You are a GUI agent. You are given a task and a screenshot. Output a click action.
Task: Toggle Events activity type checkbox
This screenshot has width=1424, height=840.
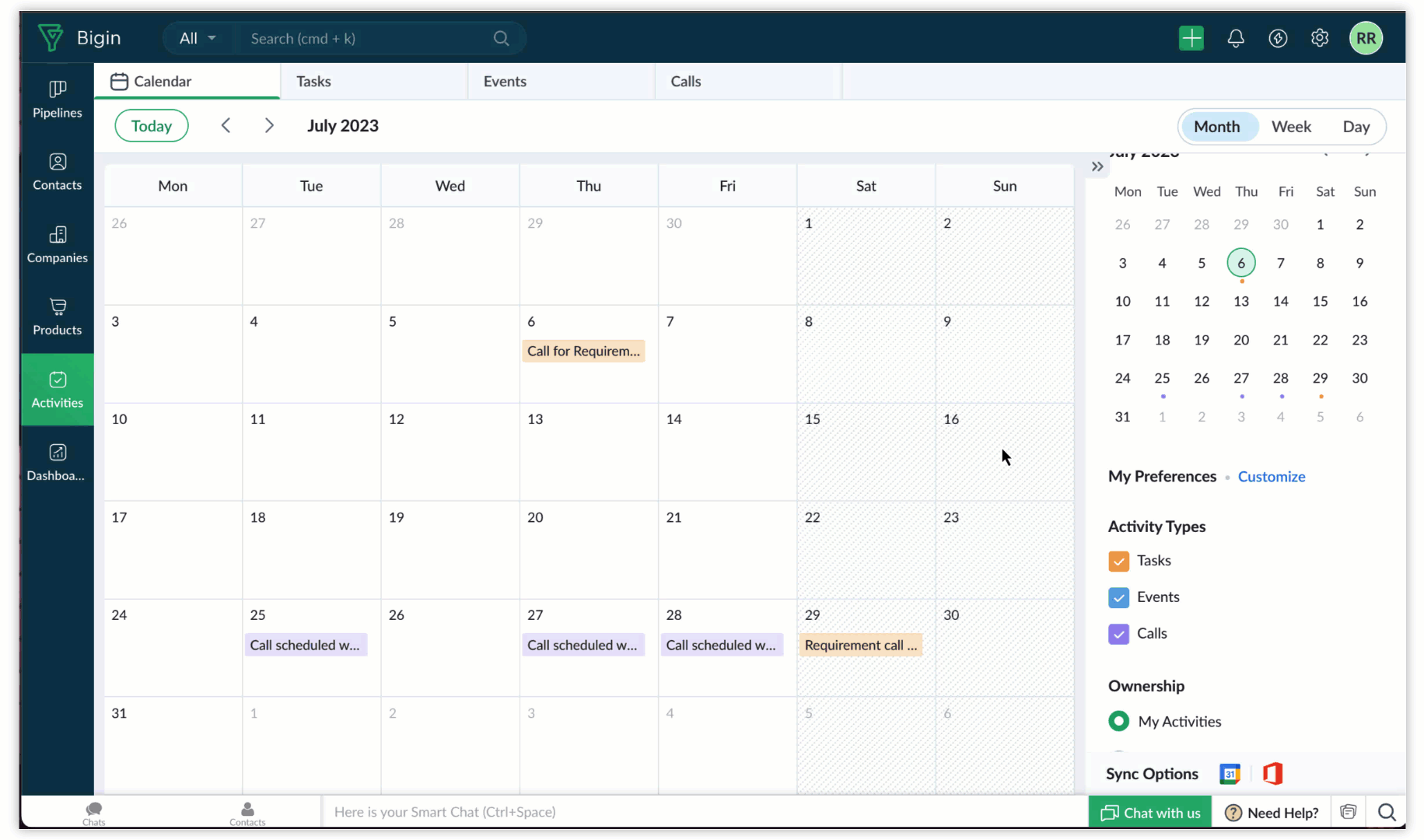[x=1118, y=597]
